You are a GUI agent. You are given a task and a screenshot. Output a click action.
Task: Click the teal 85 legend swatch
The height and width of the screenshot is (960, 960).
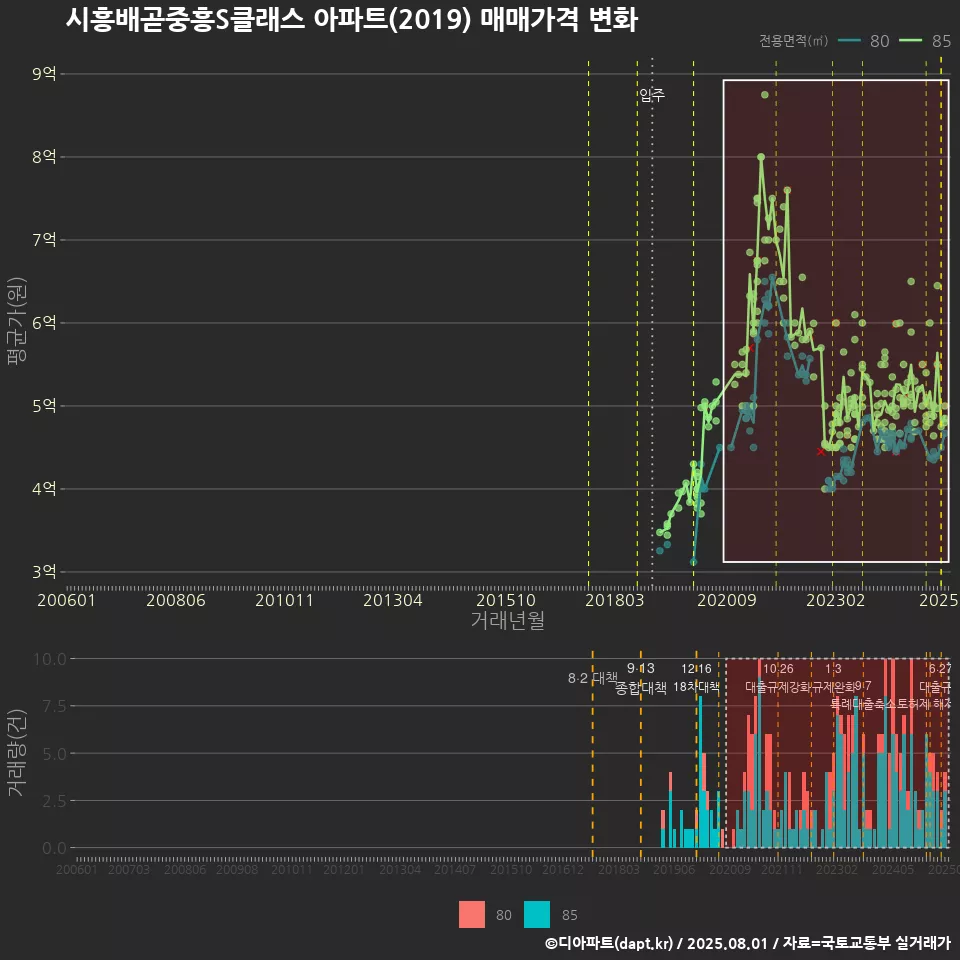click(x=537, y=915)
